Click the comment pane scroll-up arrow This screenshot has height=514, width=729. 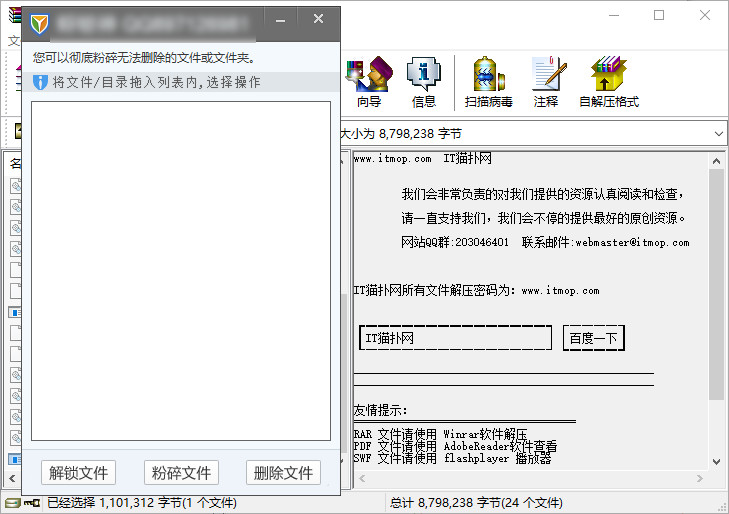point(716,161)
